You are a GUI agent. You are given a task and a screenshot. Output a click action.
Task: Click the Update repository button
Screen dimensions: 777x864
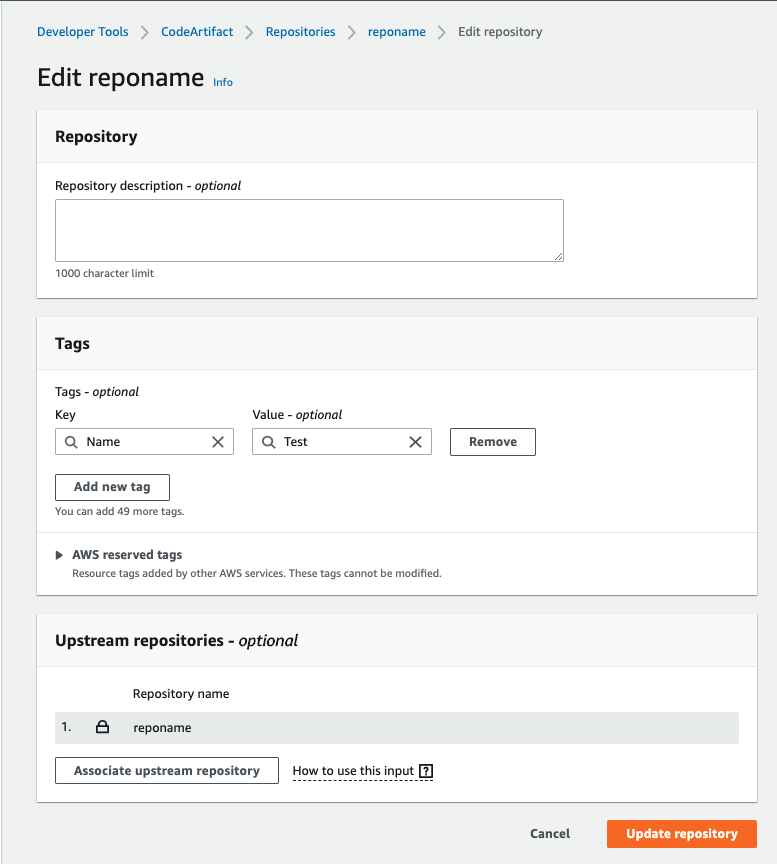(681, 833)
